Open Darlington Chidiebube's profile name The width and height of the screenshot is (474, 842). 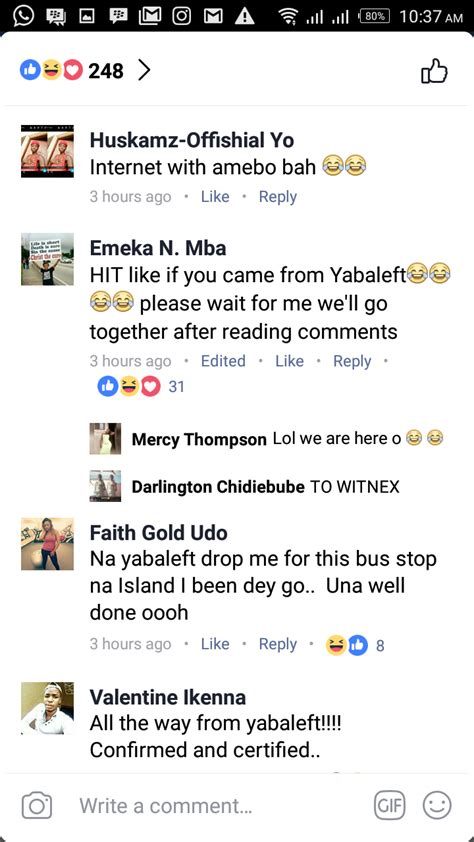tap(218, 487)
